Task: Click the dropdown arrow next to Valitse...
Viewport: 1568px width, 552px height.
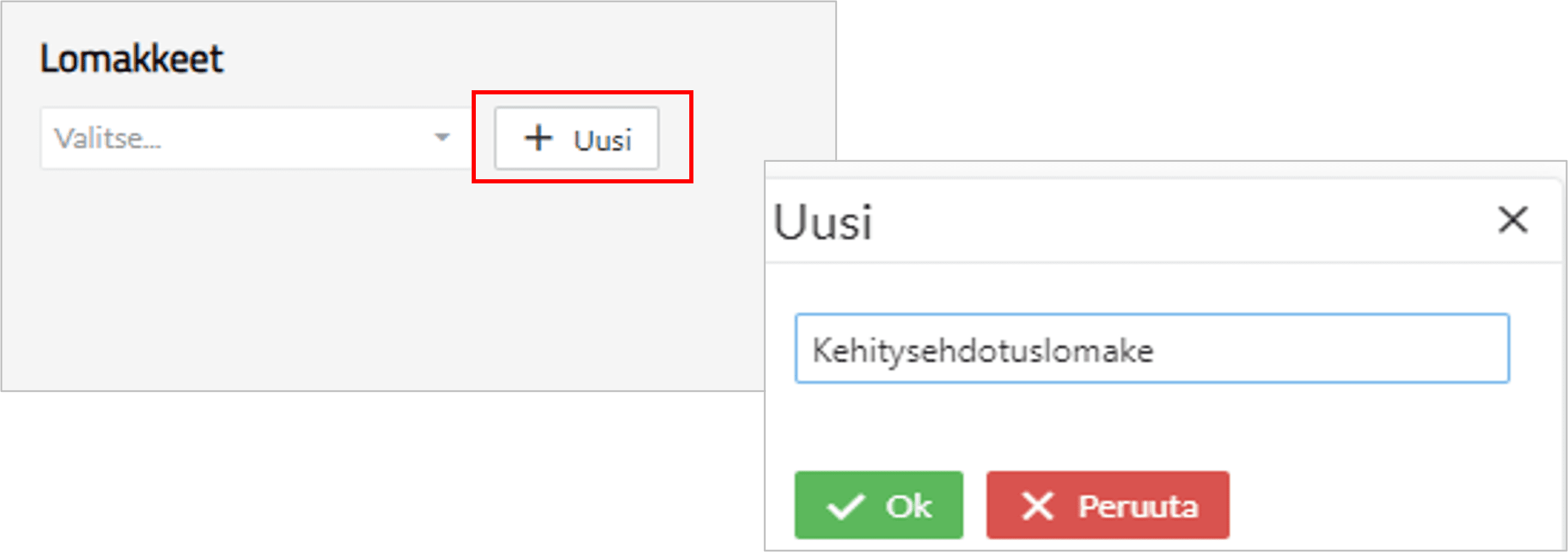Action: tap(442, 137)
